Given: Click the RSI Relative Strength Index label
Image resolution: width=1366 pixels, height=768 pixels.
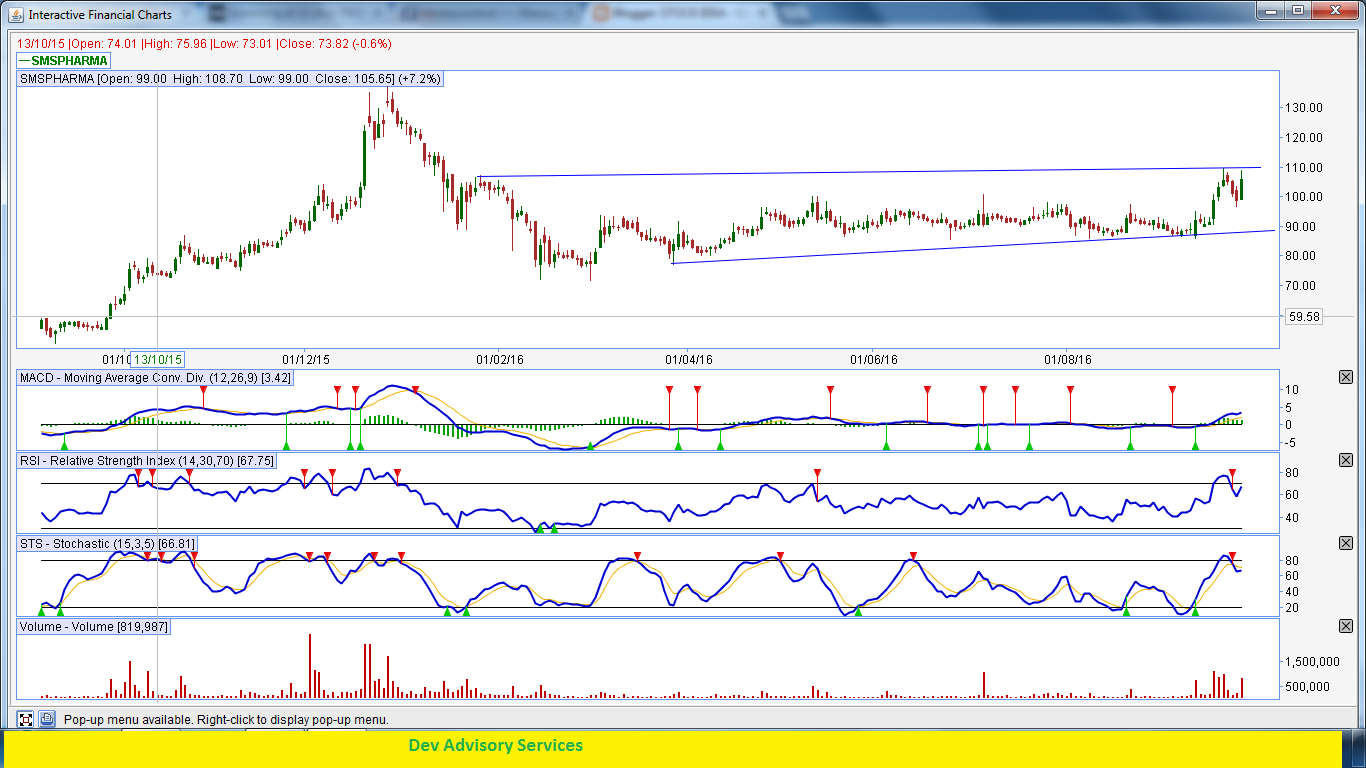Looking at the screenshot, I should tap(147, 460).
